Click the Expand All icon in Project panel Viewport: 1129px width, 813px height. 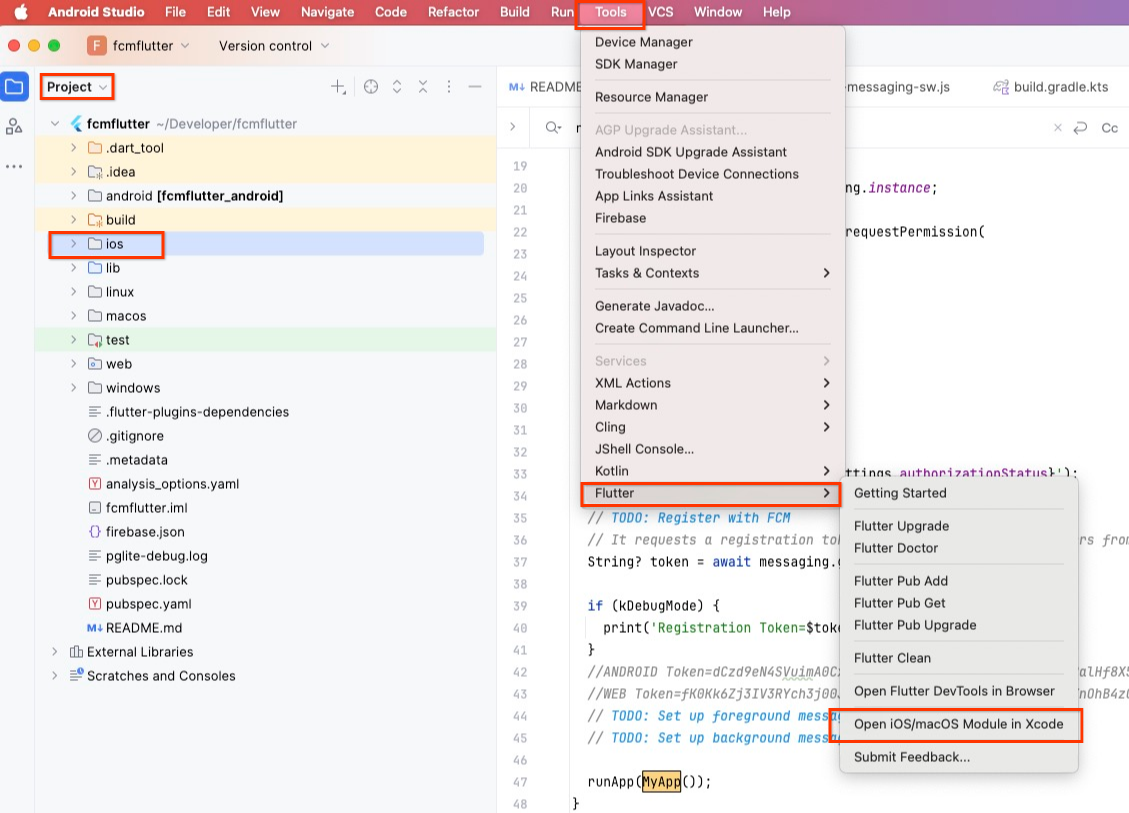click(397, 87)
